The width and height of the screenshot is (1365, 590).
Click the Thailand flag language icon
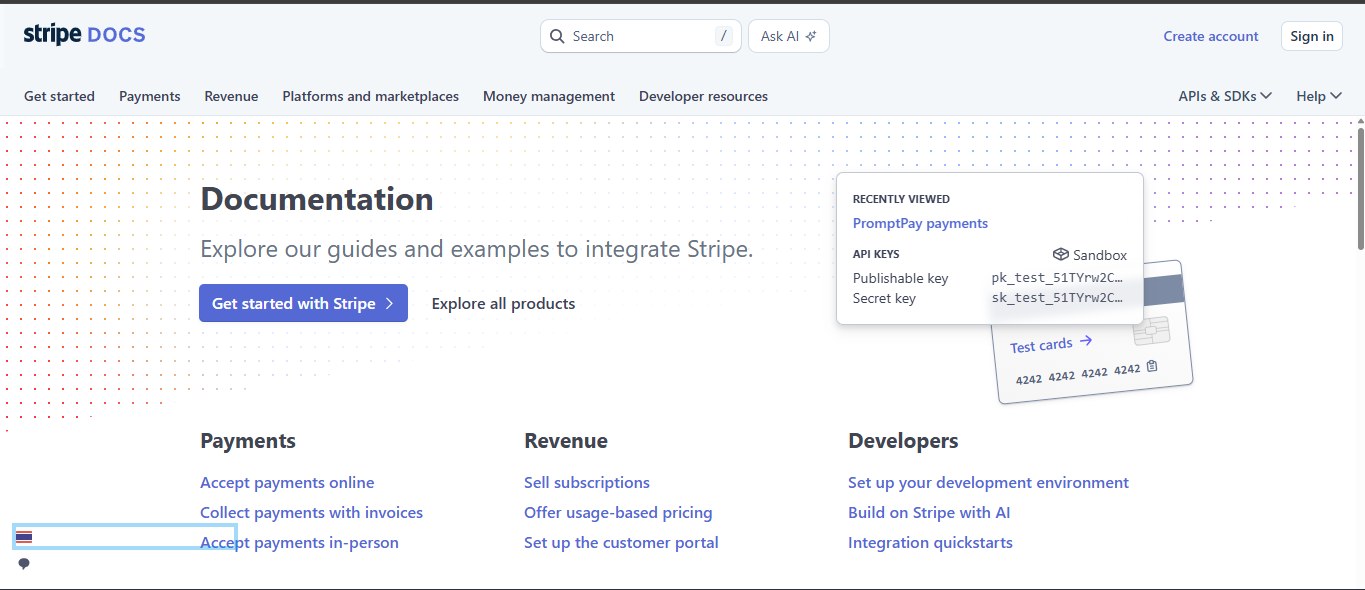coord(24,537)
